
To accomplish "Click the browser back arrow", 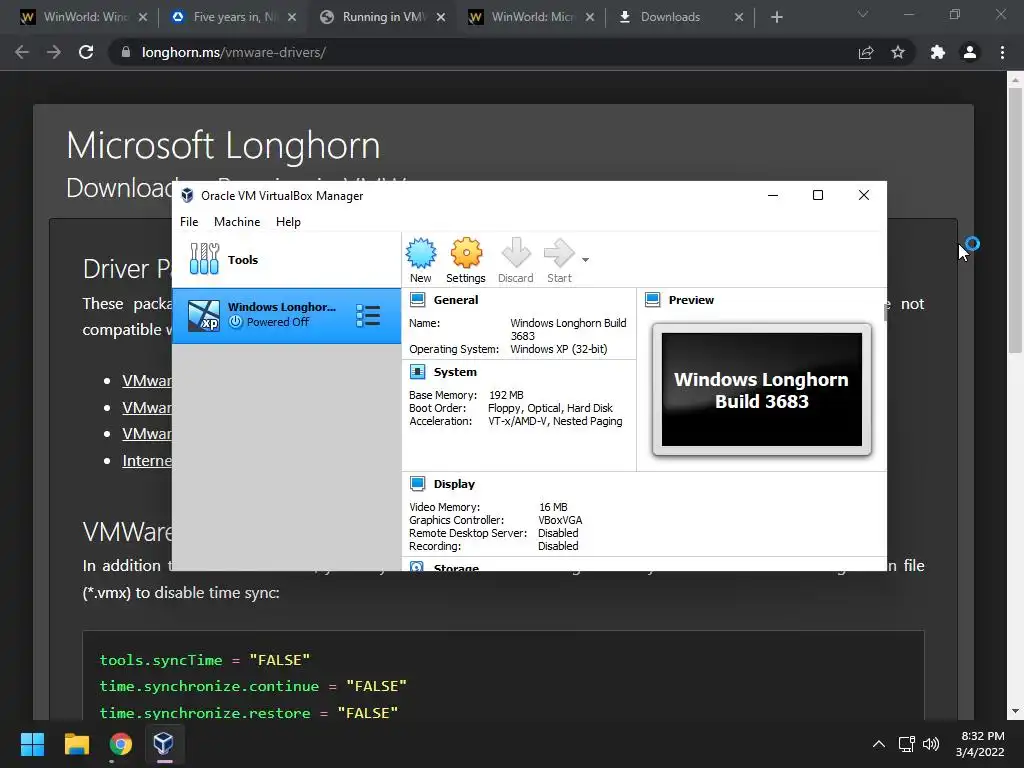I will click(22, 52).
